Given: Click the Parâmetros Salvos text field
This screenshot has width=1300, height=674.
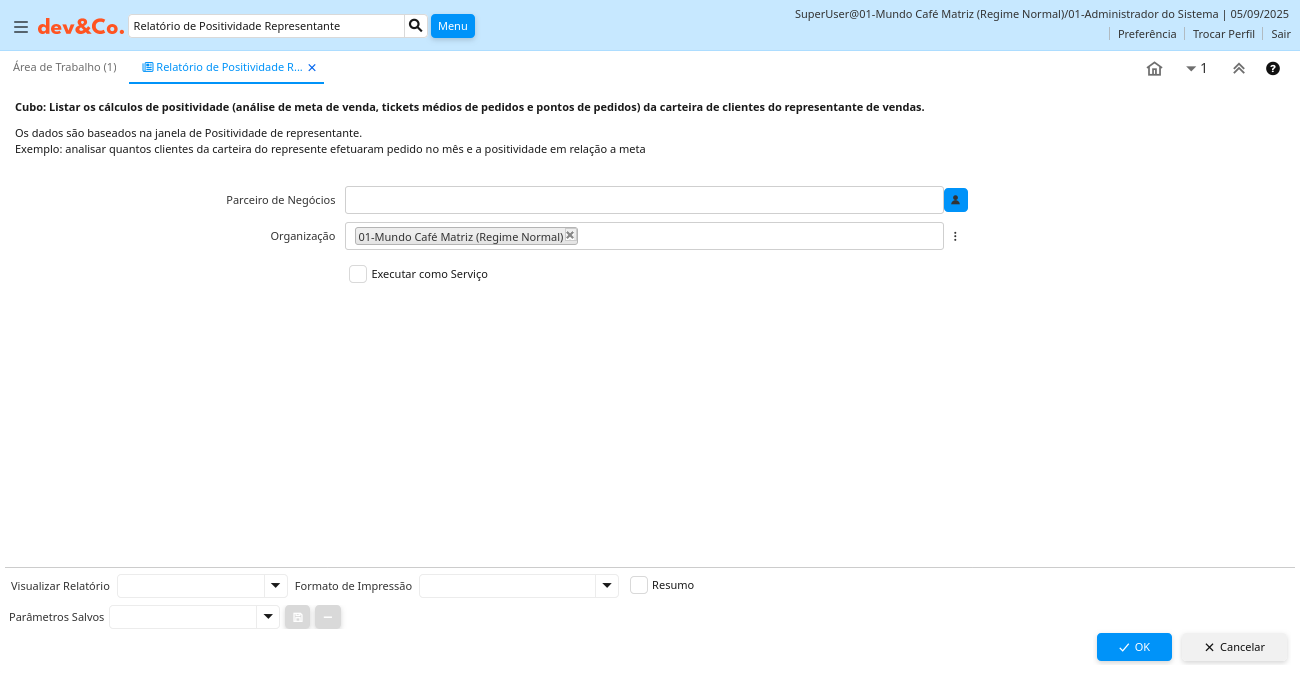Looking at the screenshot, I should coord(183,617).
